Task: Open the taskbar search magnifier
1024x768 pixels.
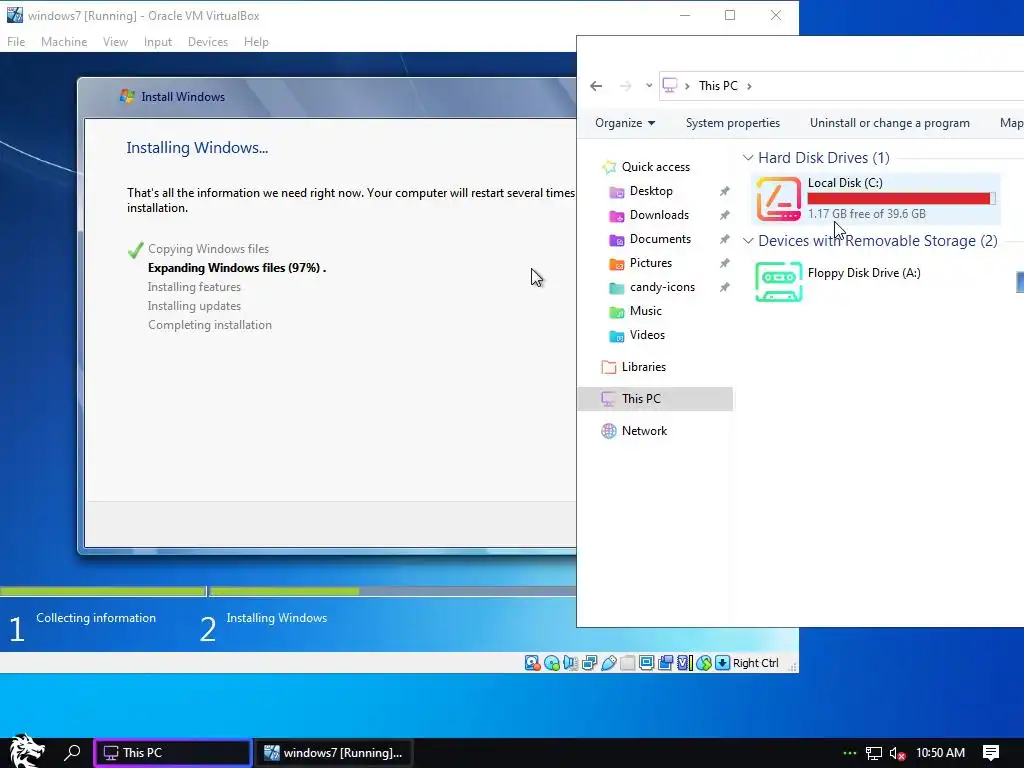Action: 72,752
